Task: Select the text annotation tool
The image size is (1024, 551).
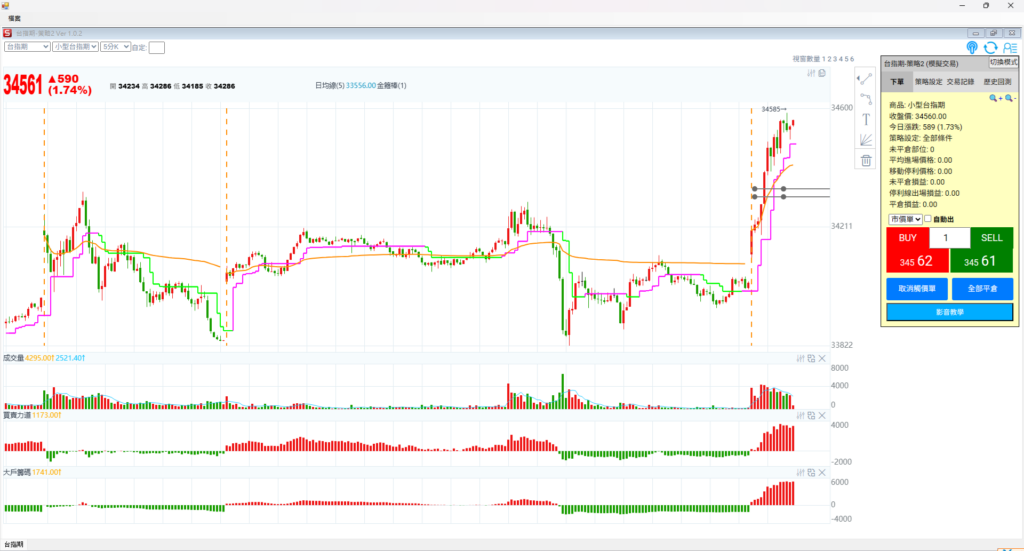Action: pyautogui.click(x=866, y=119)
